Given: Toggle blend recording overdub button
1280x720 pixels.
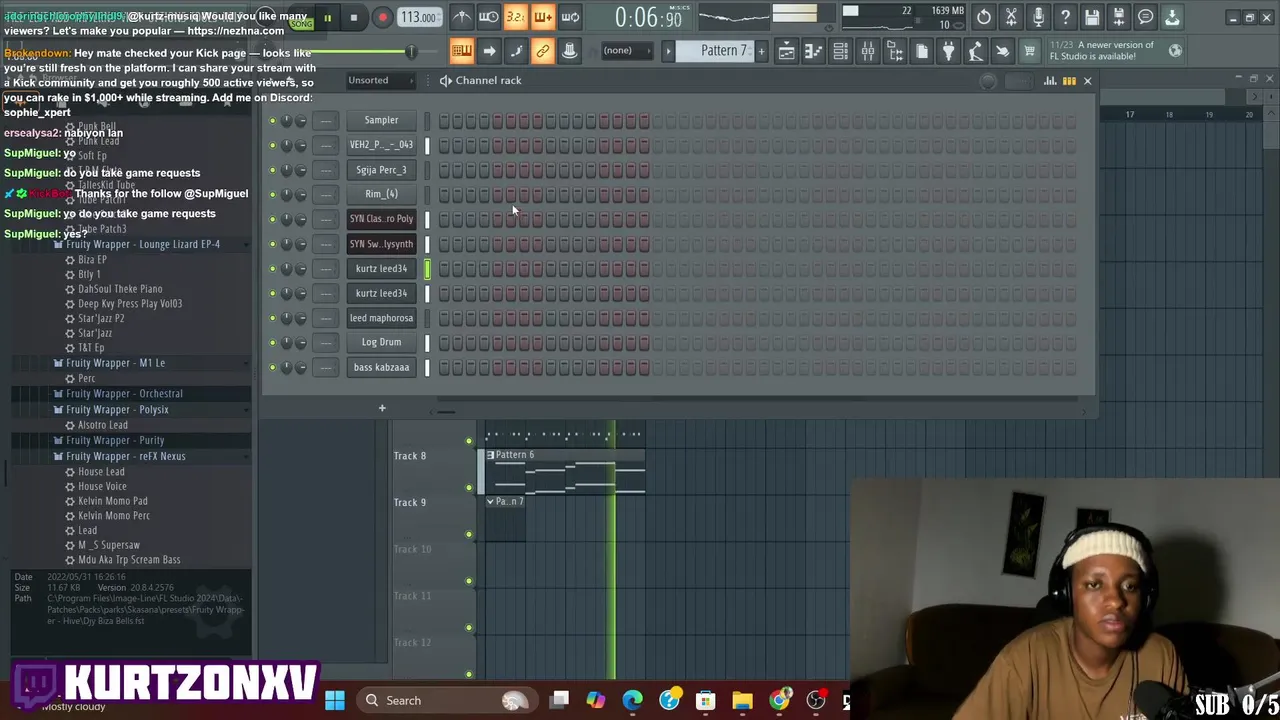Looking at the screenshot, I should click(x=542, y=17).
